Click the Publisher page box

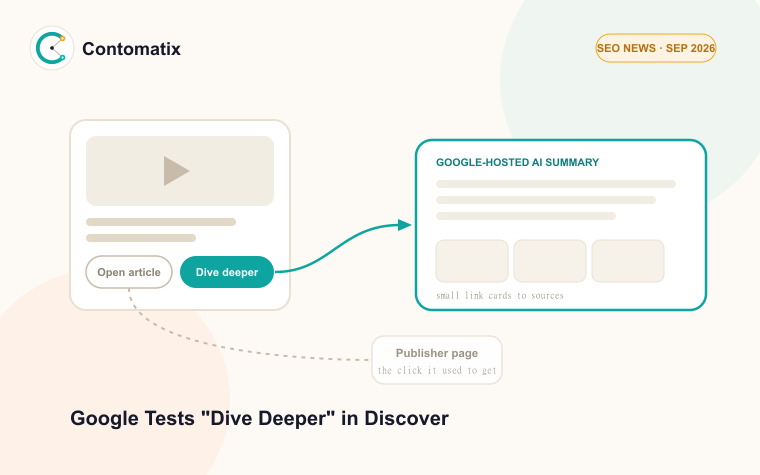(437, 360)
